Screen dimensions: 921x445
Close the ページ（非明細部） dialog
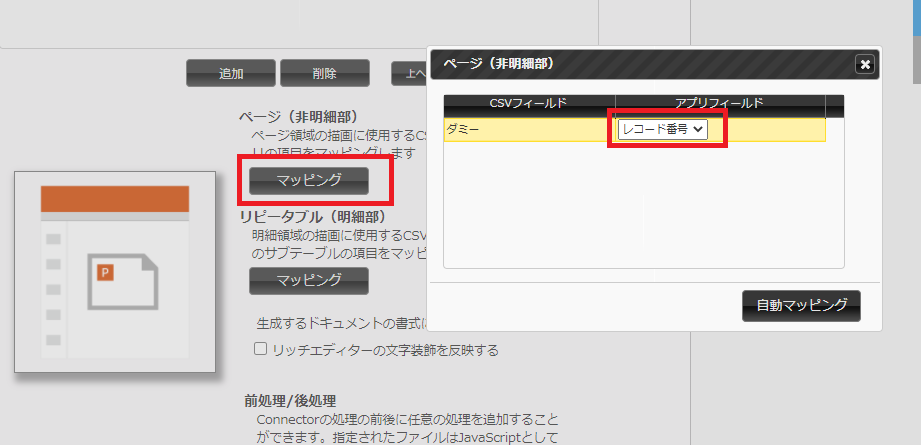point(865,64)
